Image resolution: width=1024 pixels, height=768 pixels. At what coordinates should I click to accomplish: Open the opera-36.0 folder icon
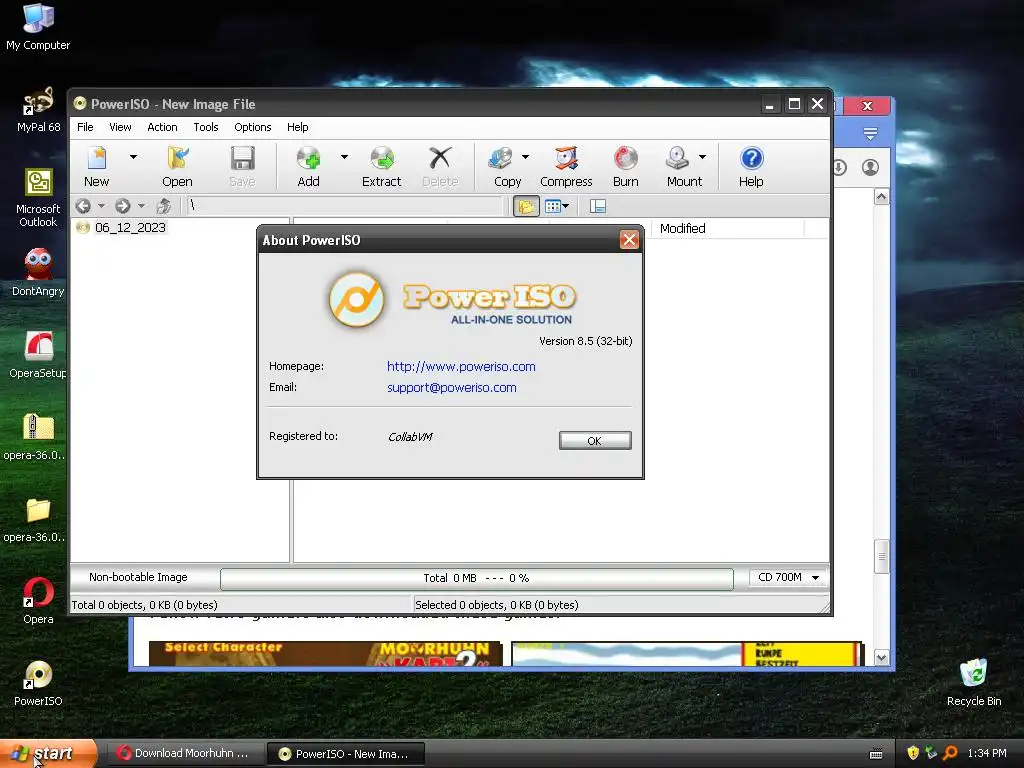coord(38,520)
